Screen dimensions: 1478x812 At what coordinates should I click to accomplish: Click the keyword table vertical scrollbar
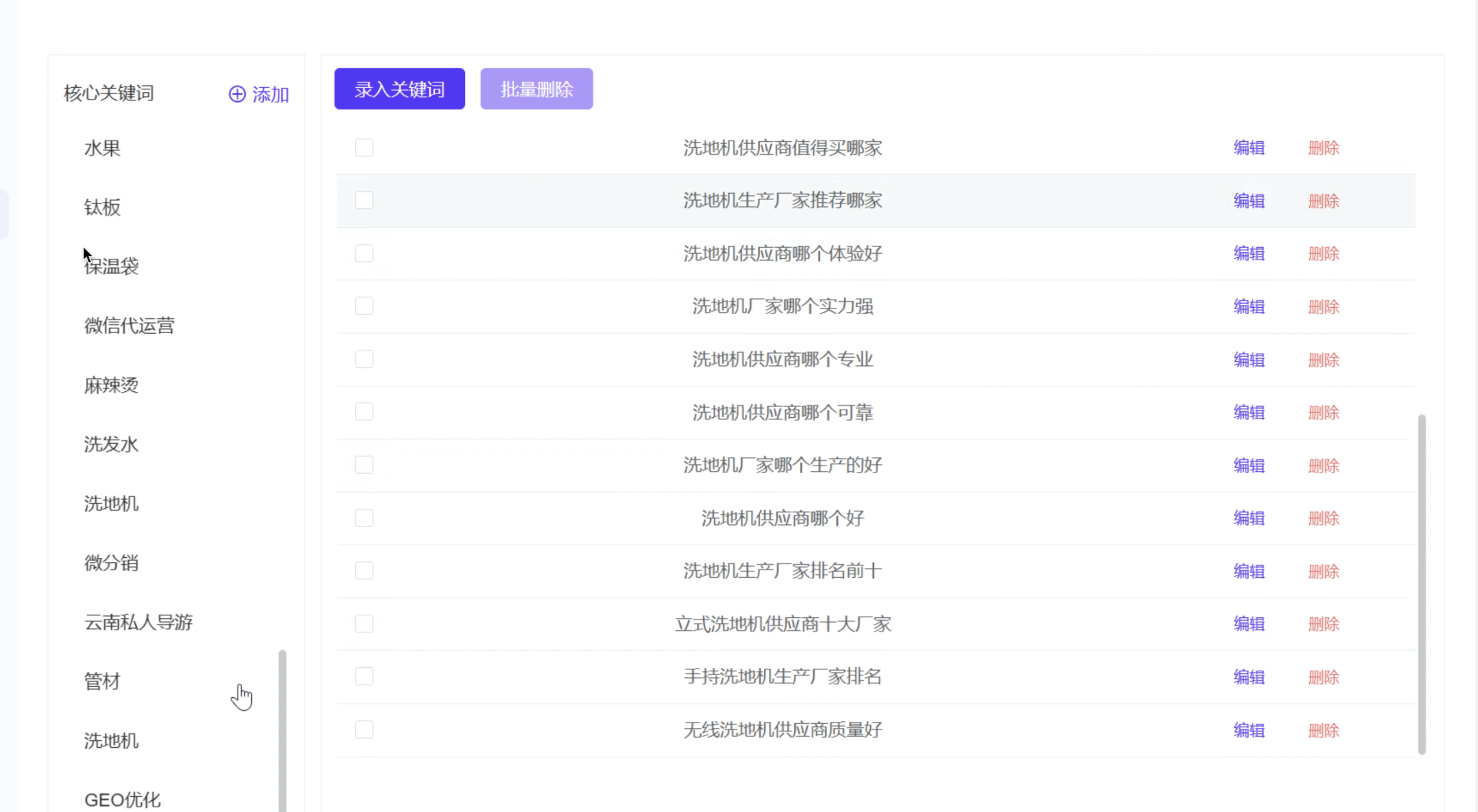click(x=1422, y=584)
